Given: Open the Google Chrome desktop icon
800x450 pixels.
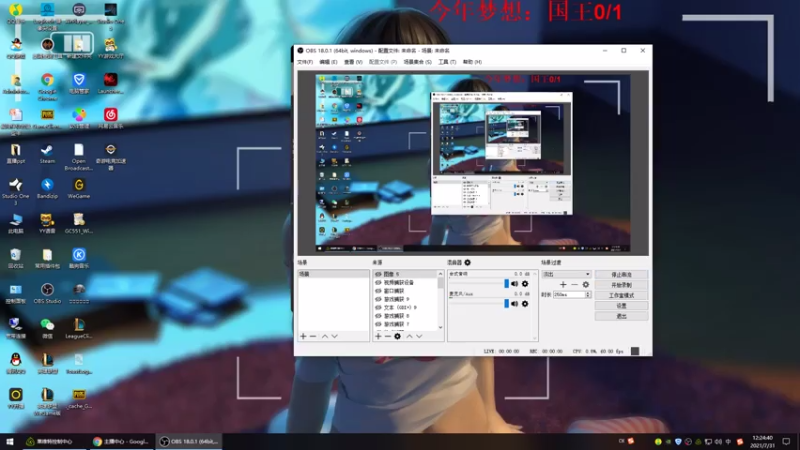Looking at the screenshot, I should tap(47, 87).
